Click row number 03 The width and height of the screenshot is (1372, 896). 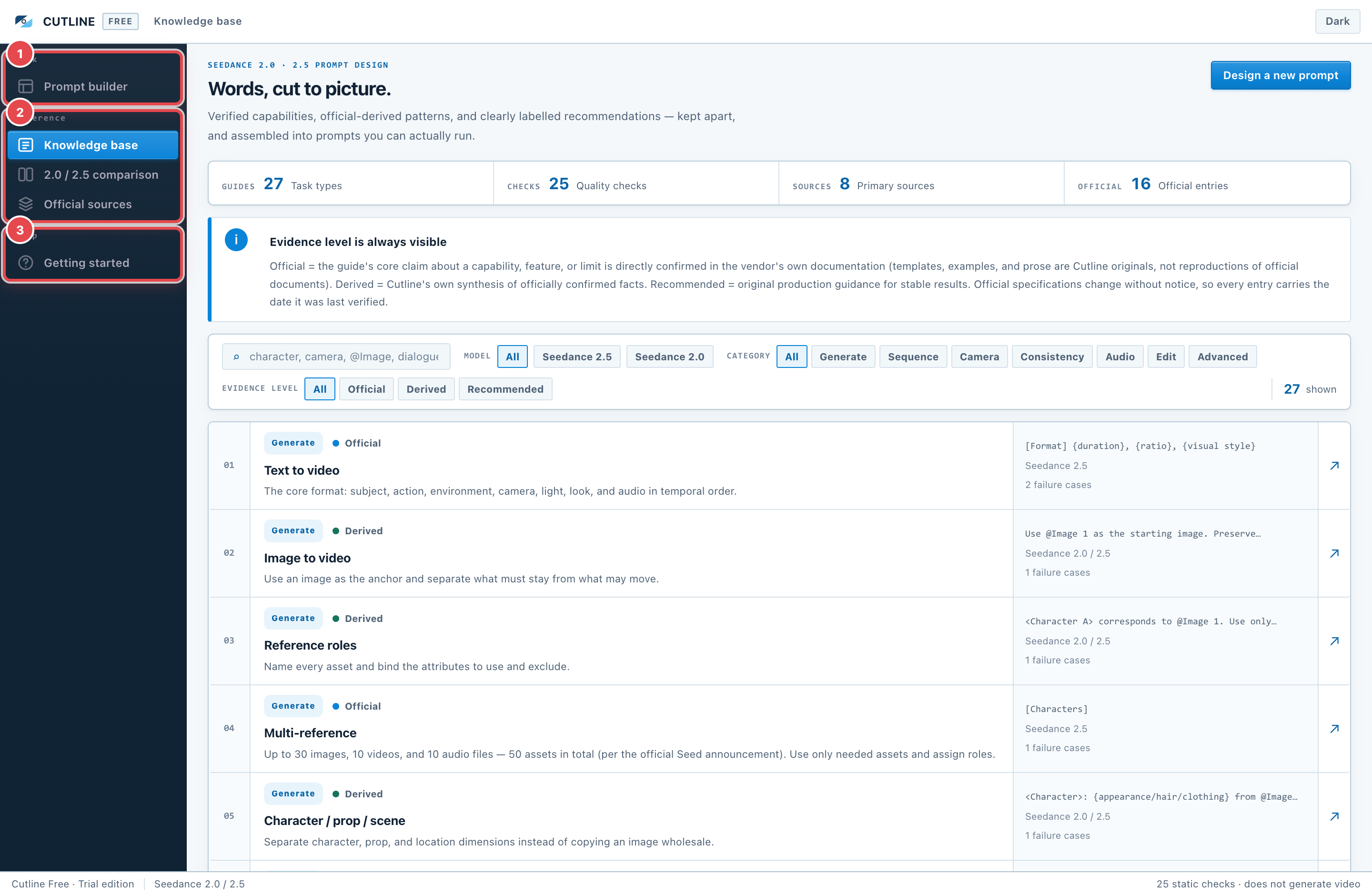[229, 641]
